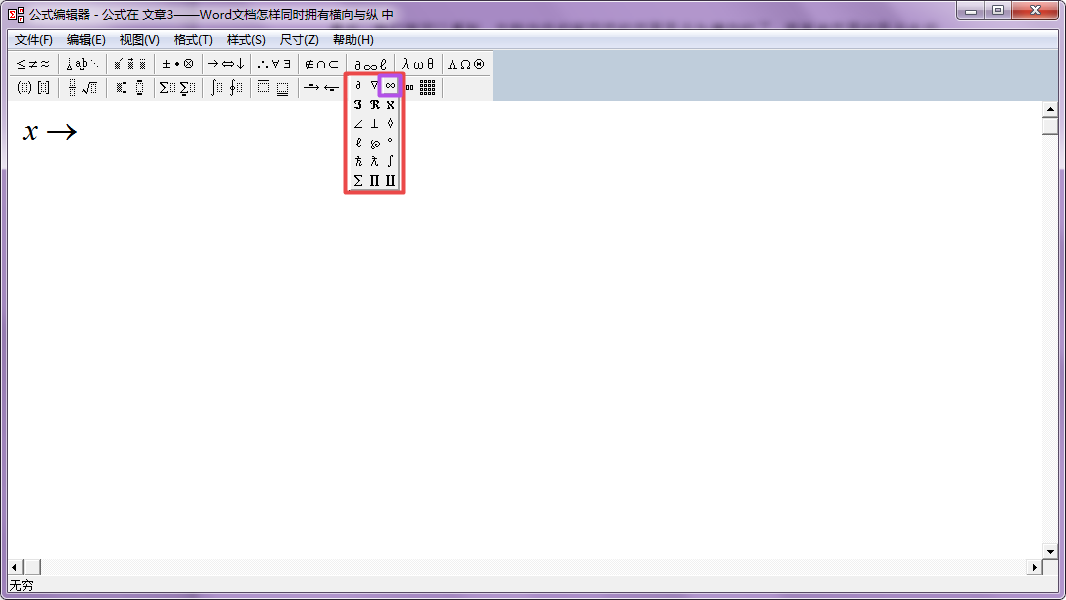Open the fence templates palette
Screen dimensions: 1066x600
point(33,88)
